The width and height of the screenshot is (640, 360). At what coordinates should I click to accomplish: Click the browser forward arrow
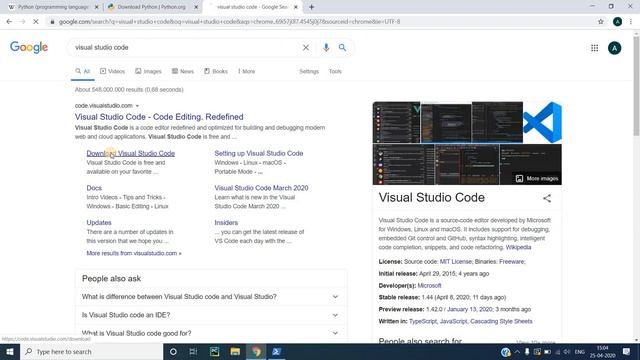coord(22,22)
